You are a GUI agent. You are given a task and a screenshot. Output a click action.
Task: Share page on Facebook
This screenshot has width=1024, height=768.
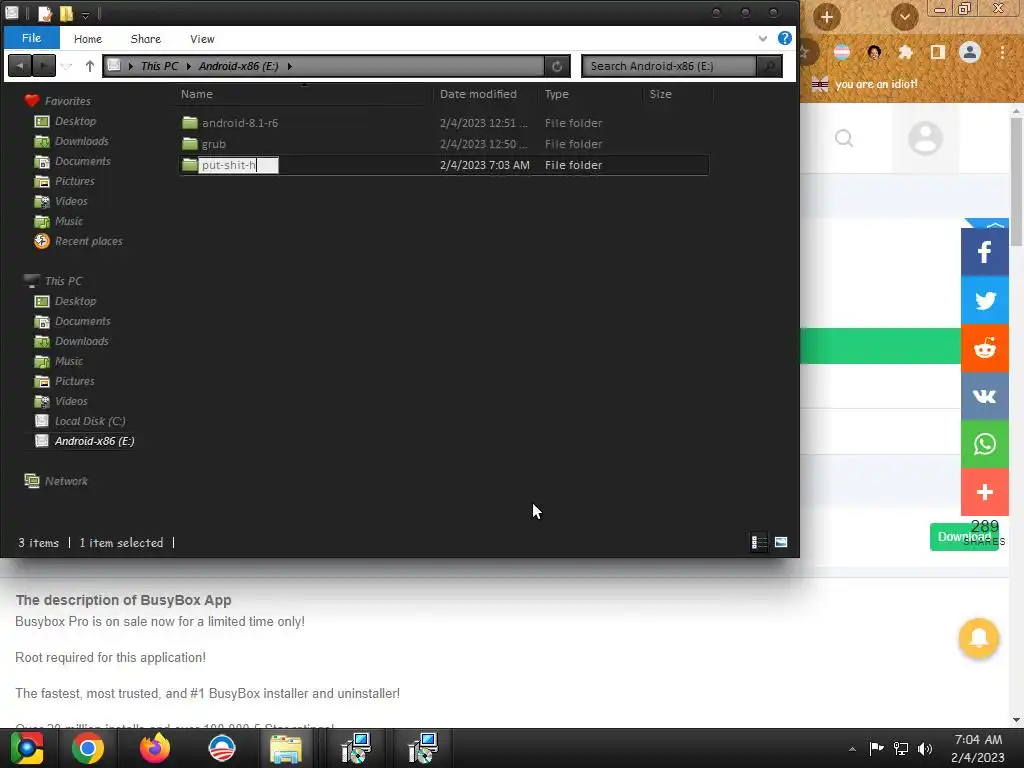coord(984,252)
